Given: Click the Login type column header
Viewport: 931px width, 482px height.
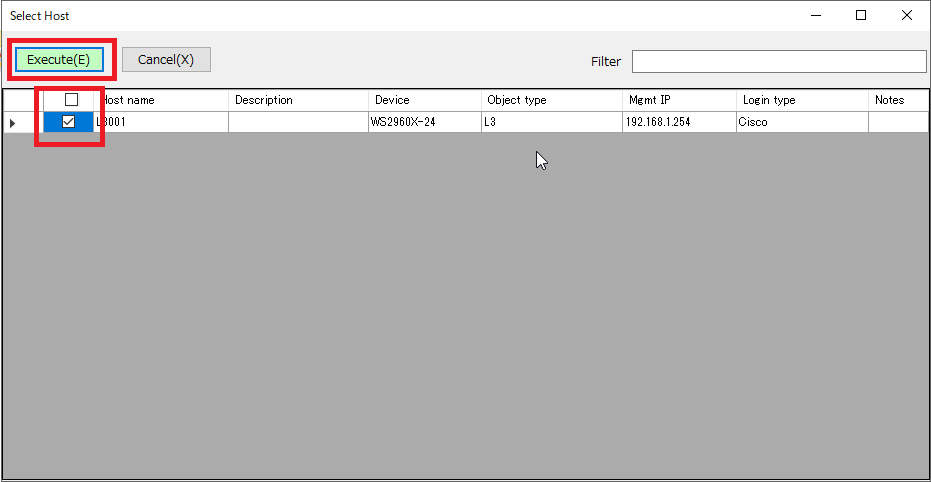Looking at the screenshot, I should click(x=801, y=100).
